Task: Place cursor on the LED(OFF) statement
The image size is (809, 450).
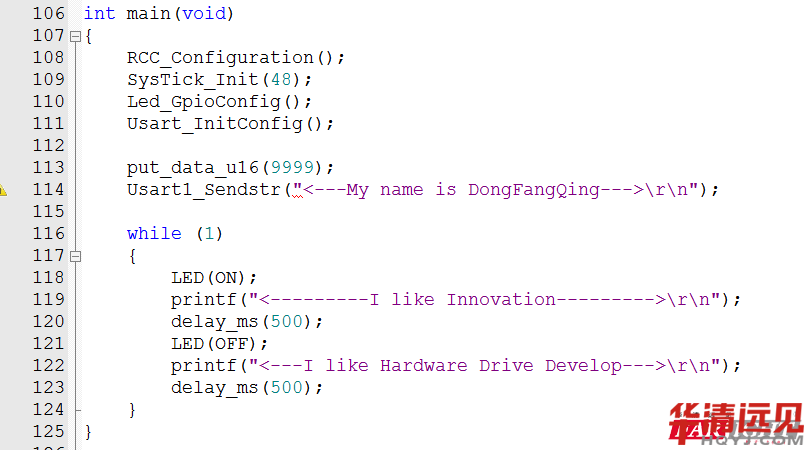Action: click(x=219, y=344)
